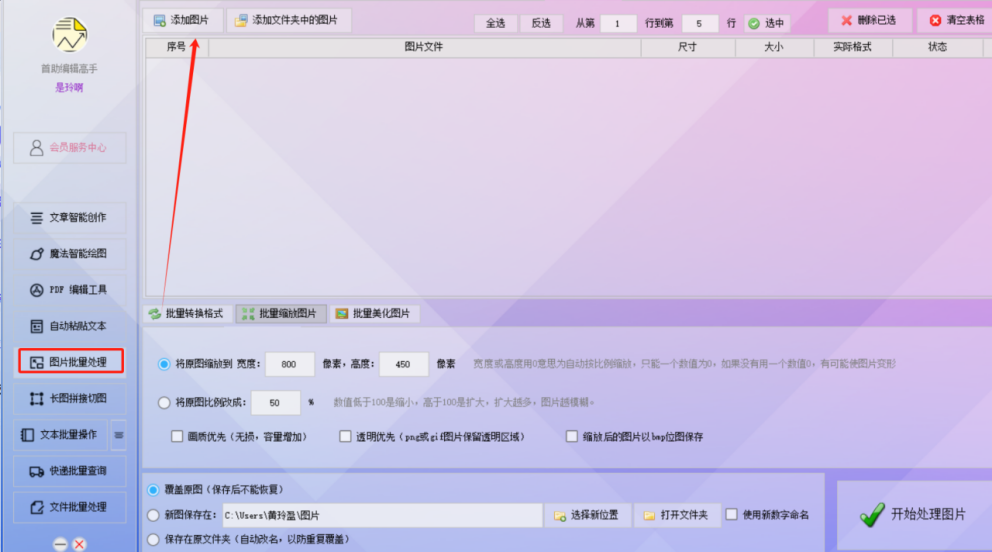Enable 透明优先 checkbox
This screenshot has height=552, width=992.
[345, 436]
